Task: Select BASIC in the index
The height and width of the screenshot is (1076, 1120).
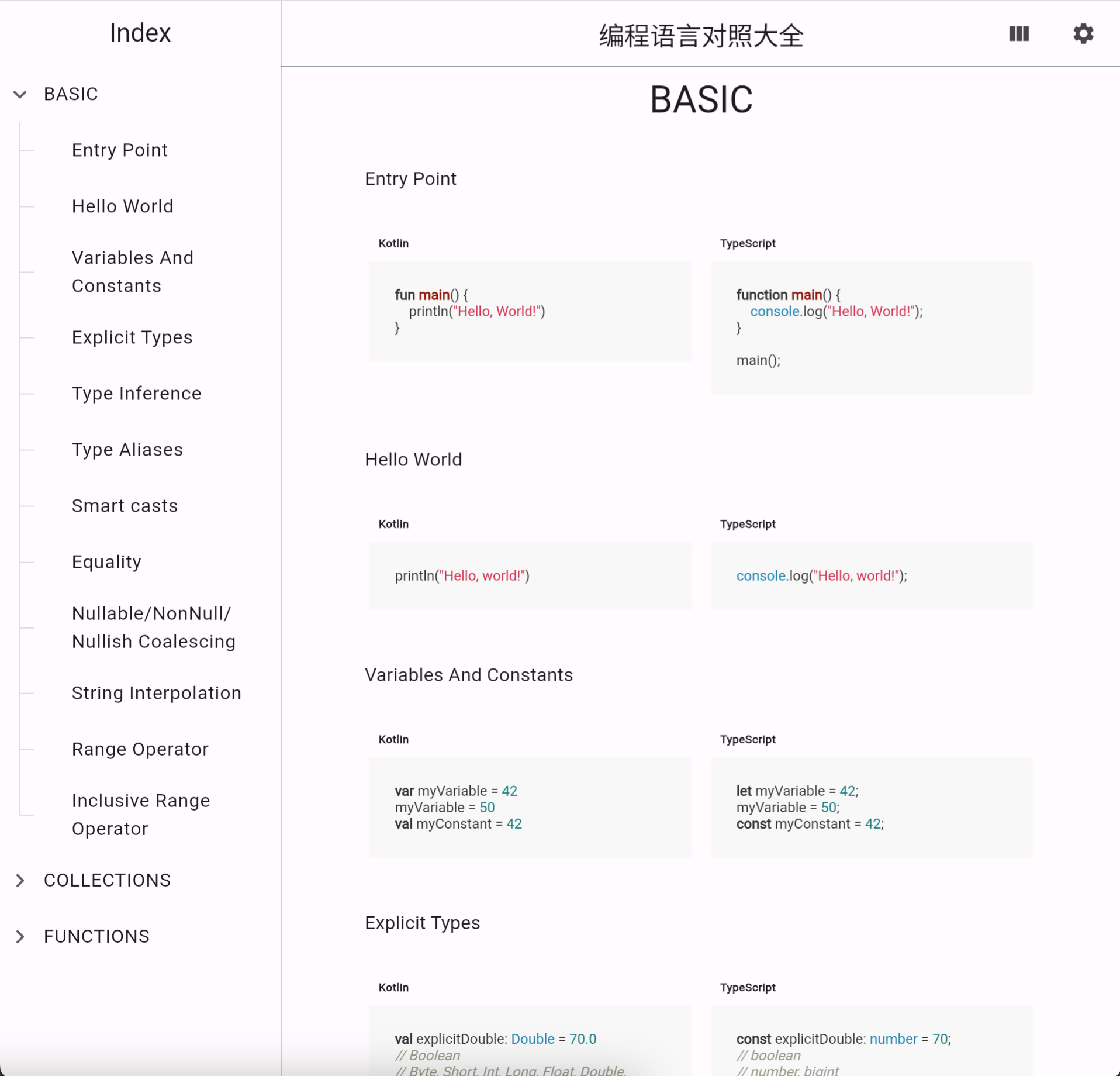Action: pos(71,94)
